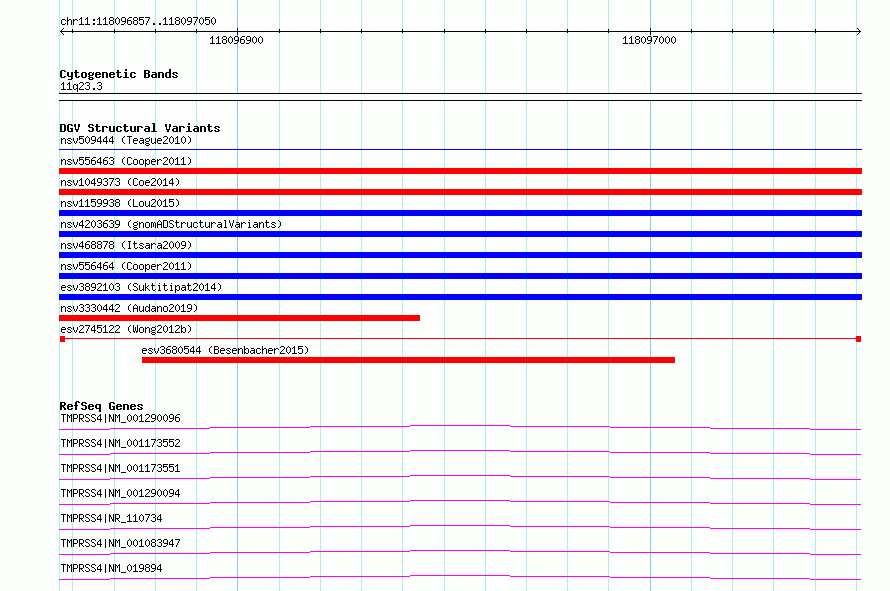Click the ruler tick labeled 118097000
The image size is (890, 591).
649,40
